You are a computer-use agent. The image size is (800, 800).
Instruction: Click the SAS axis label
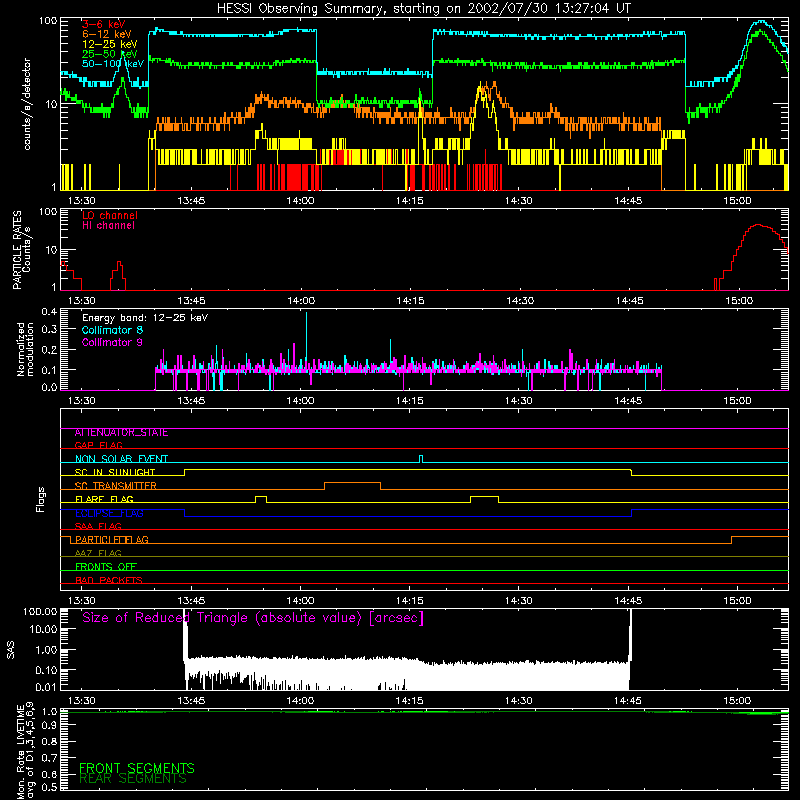coord(10,650)
